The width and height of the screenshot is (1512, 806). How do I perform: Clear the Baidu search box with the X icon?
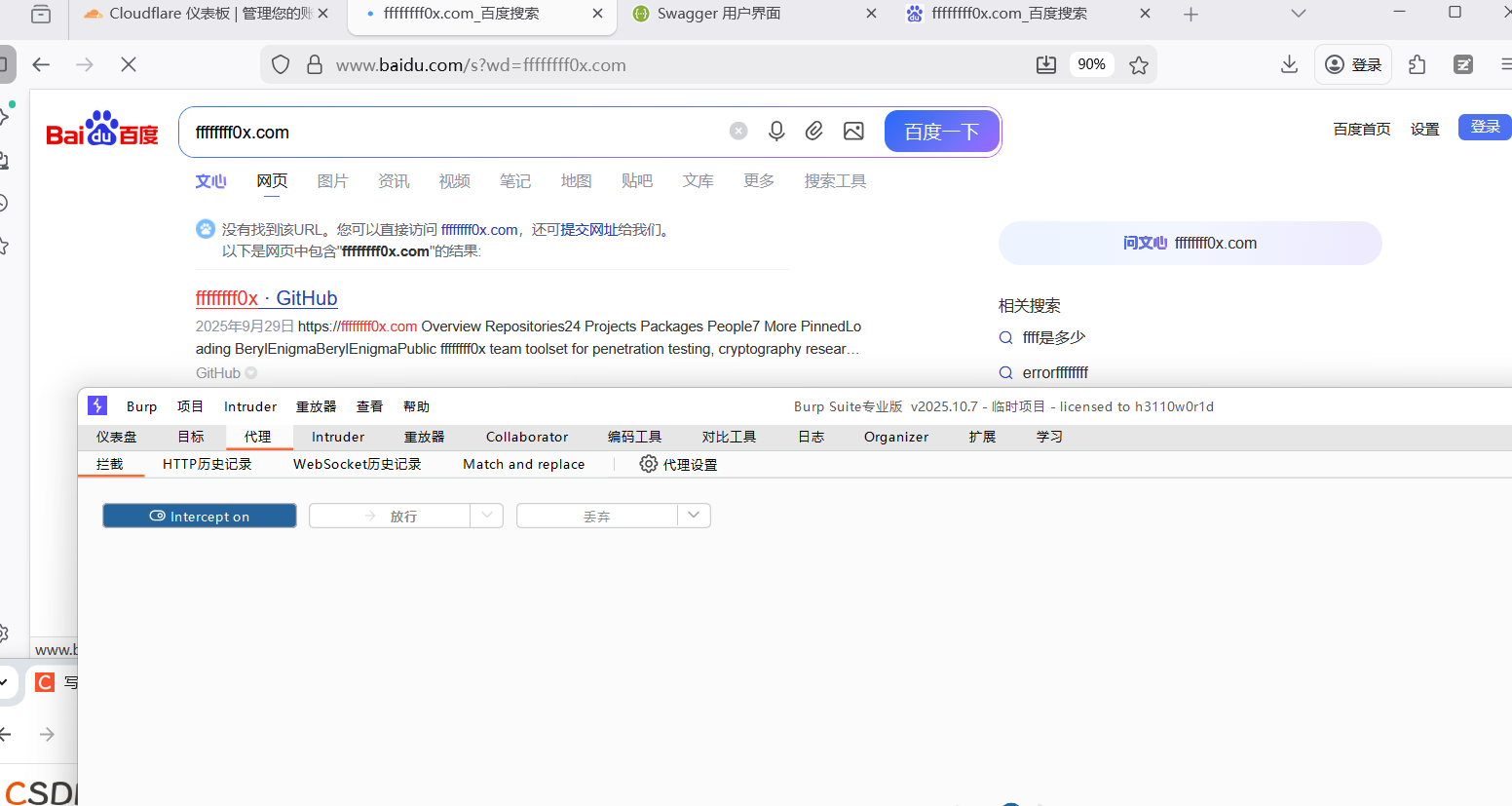[x=738, y=131]
